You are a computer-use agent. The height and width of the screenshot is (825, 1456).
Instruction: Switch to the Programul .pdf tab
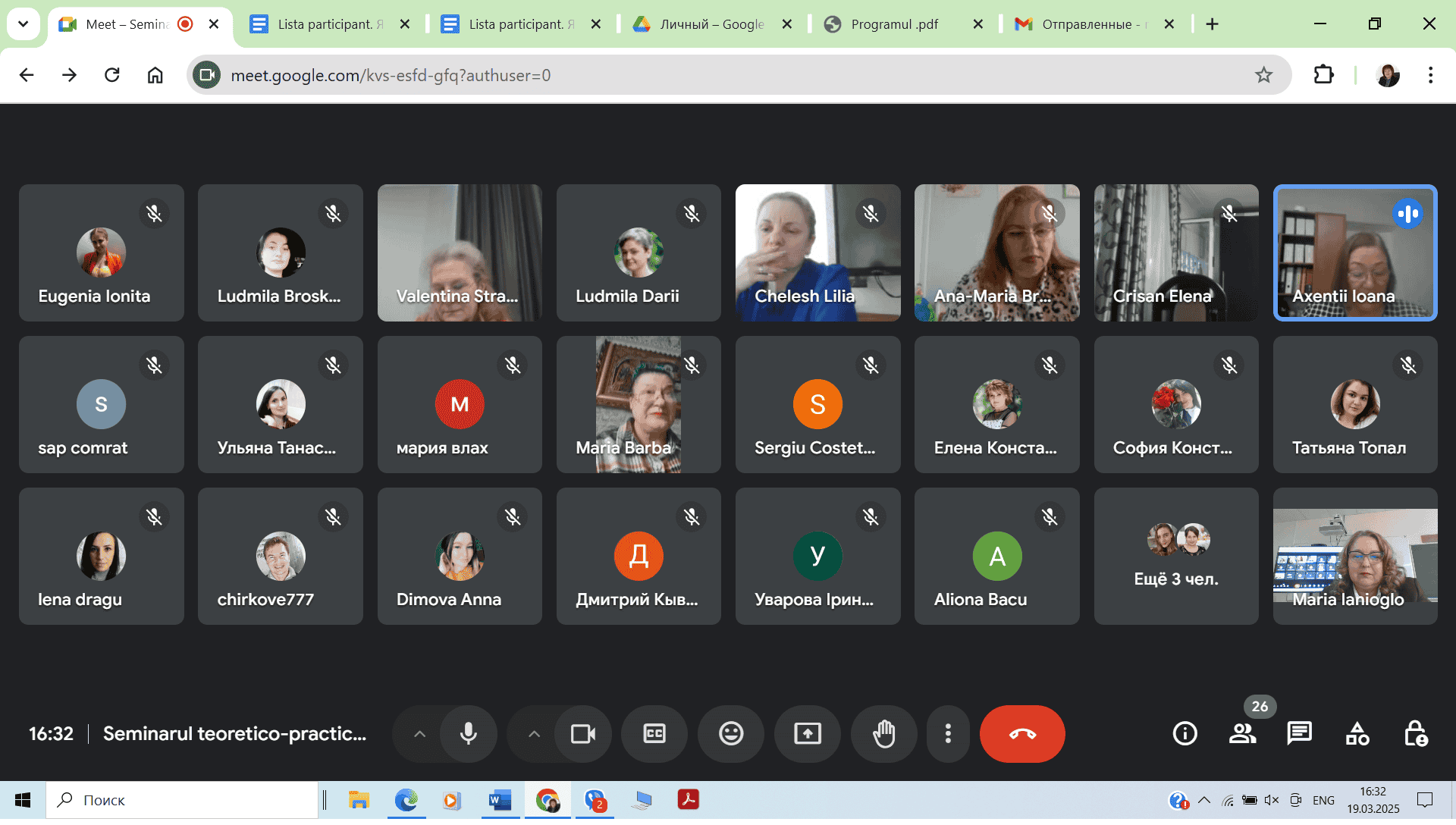point(893,24)
